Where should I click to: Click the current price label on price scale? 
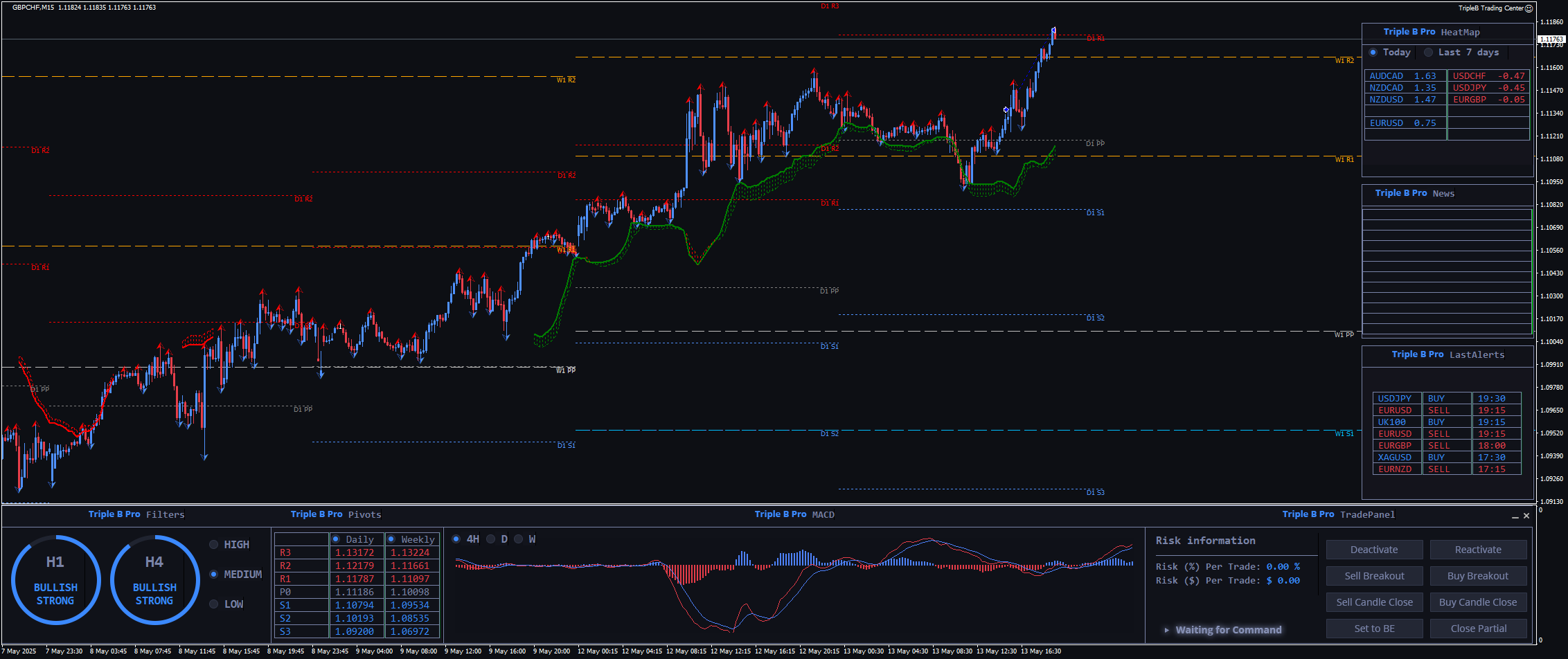tap(1551, 39)
